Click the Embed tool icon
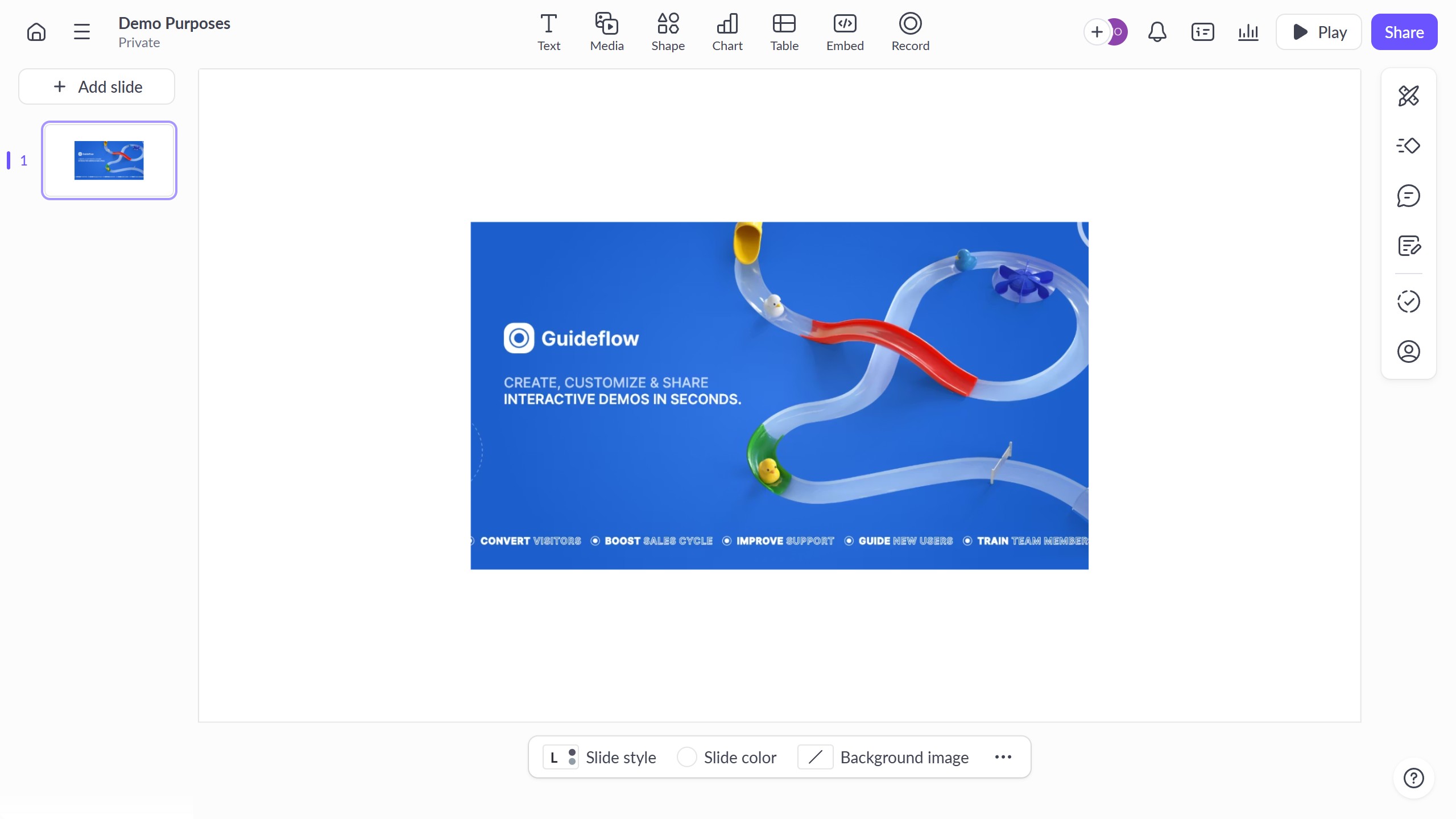The image size is (1456, 819). tap(845, 32)
